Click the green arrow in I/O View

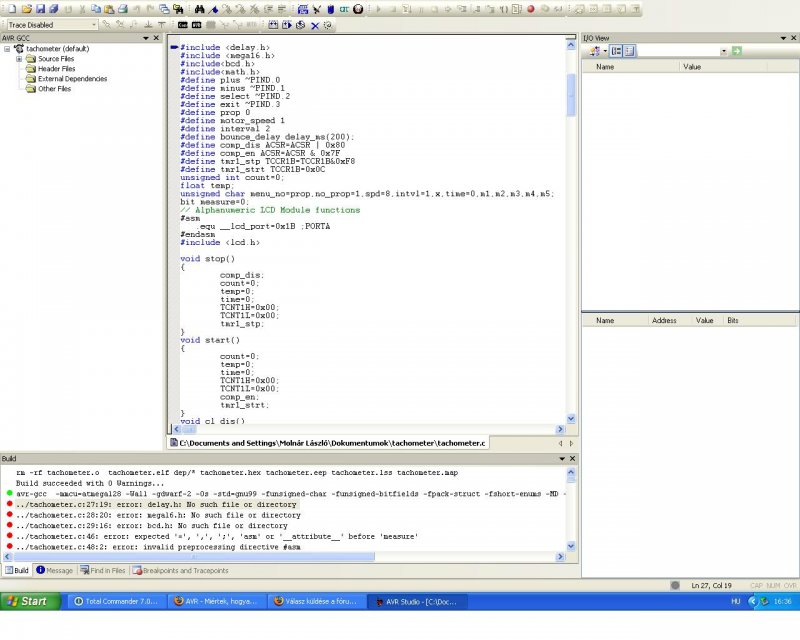(x=736, y=51)
